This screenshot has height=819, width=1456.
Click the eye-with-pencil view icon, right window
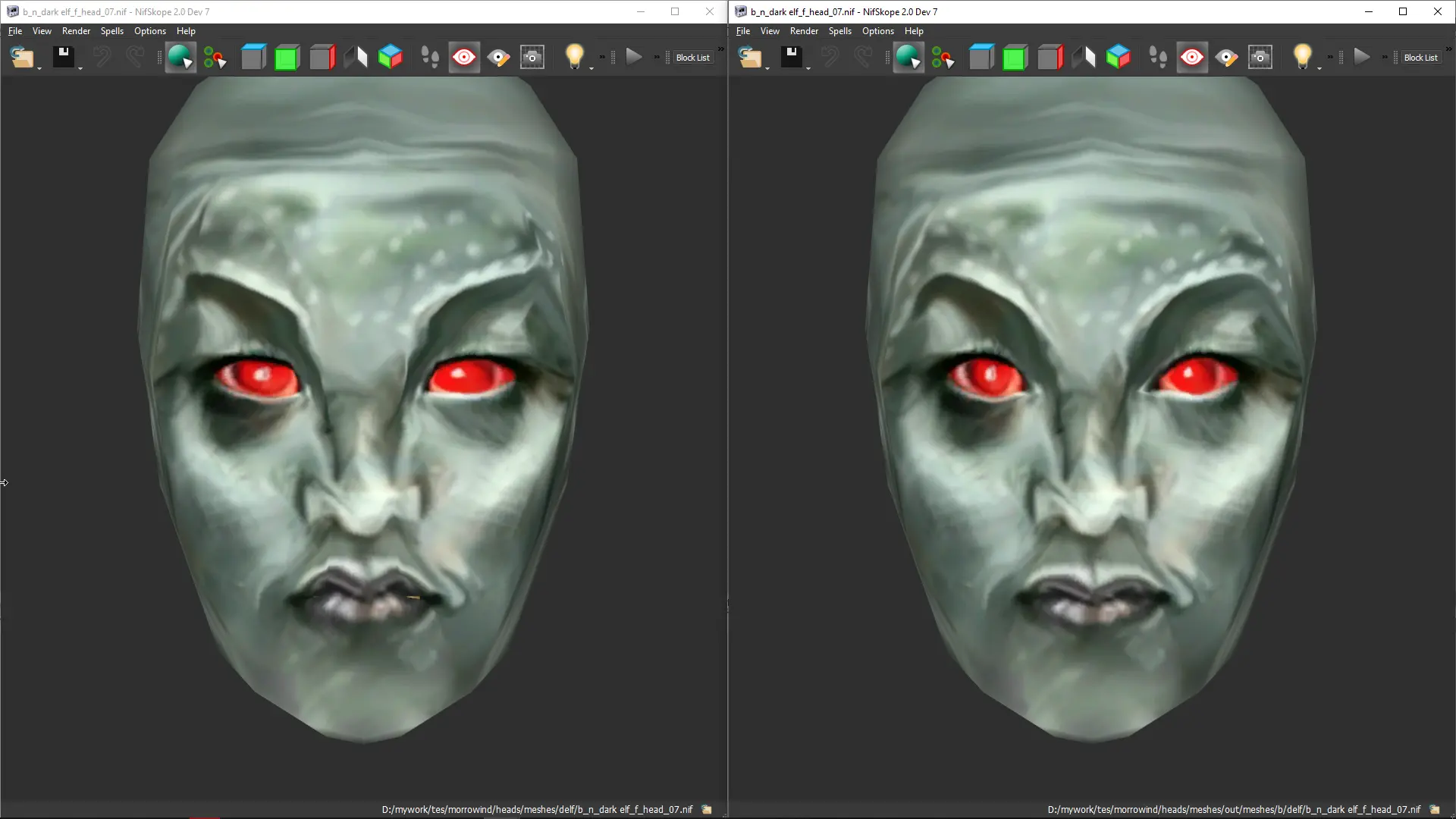pos(1226,58)
